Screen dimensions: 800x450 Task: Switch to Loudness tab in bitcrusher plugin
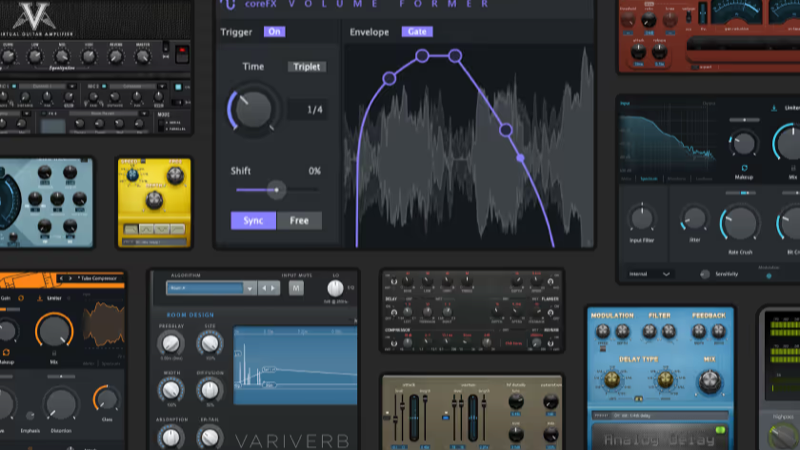pyautogui.click(x=704, y=179)
